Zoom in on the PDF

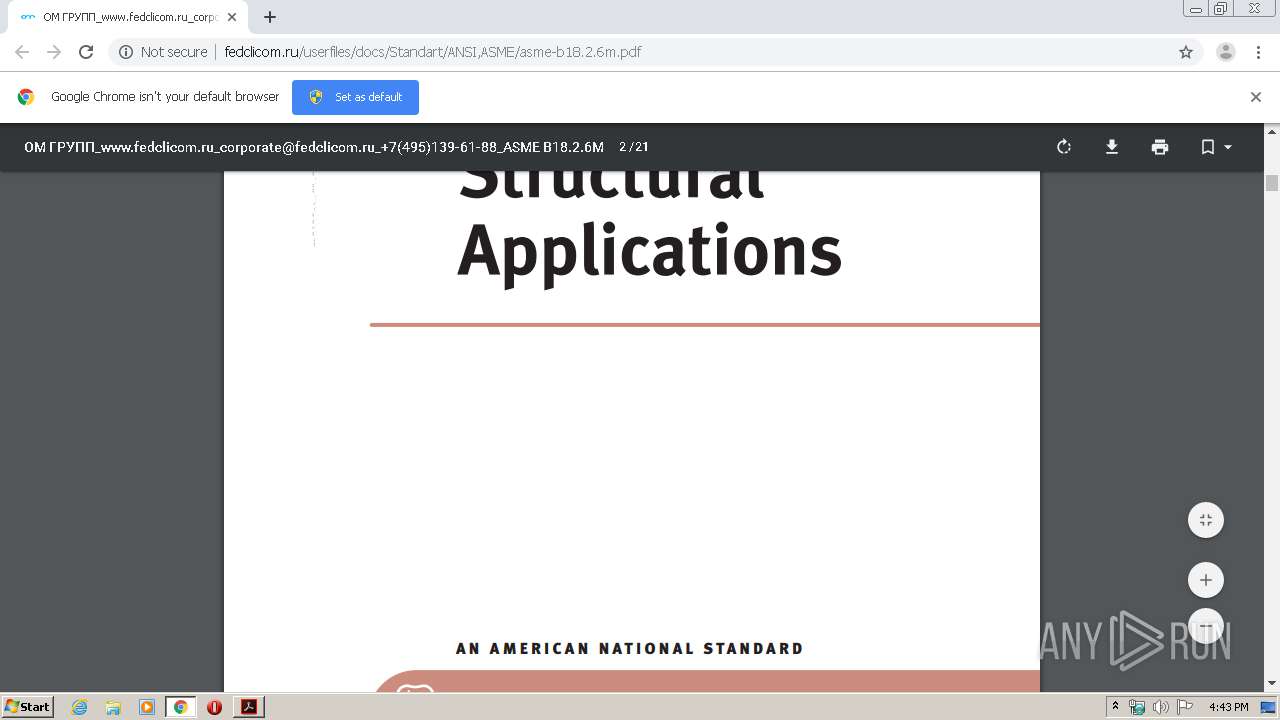[1206, 580]
